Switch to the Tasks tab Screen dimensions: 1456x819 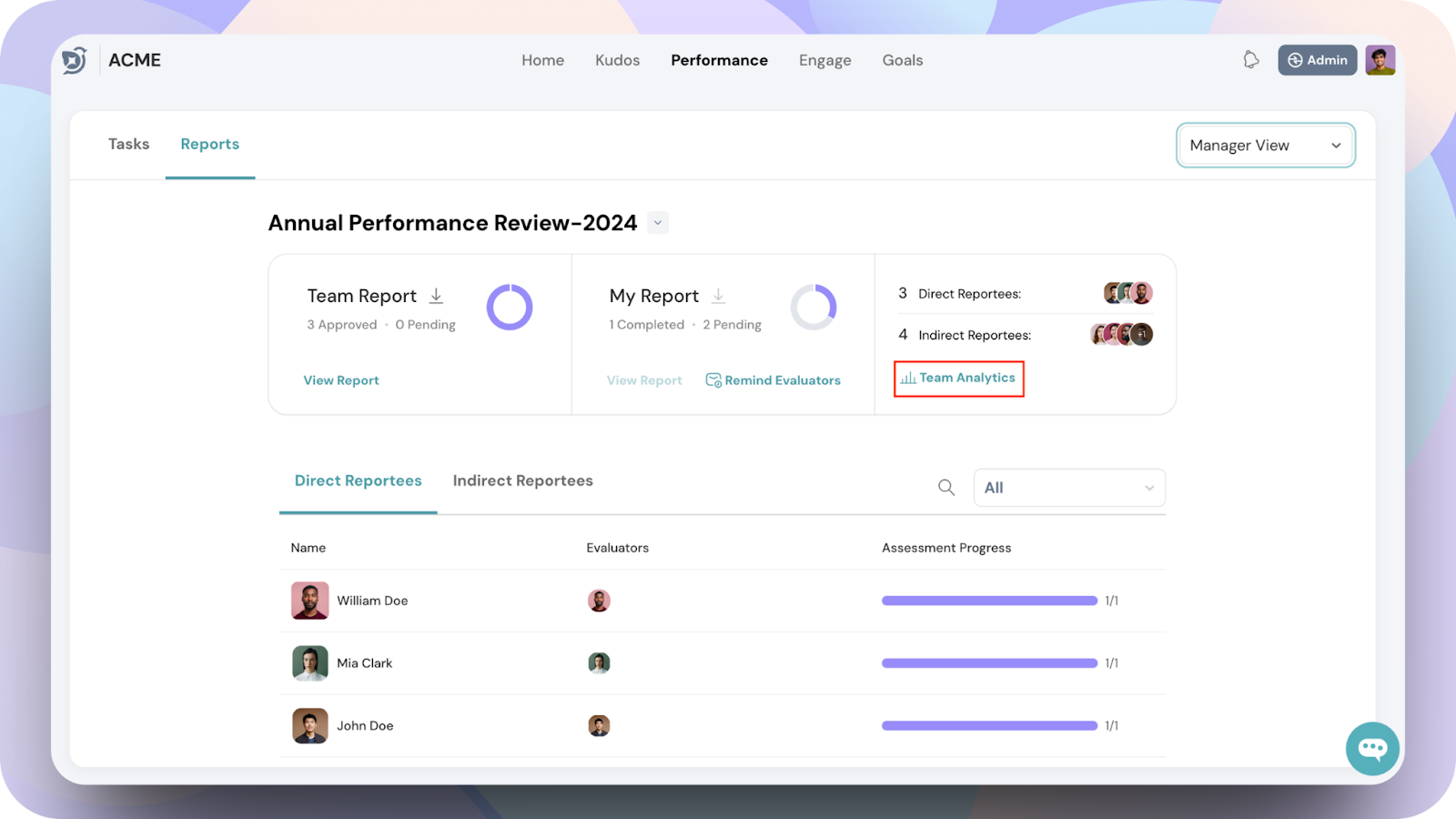coord(129,144)
